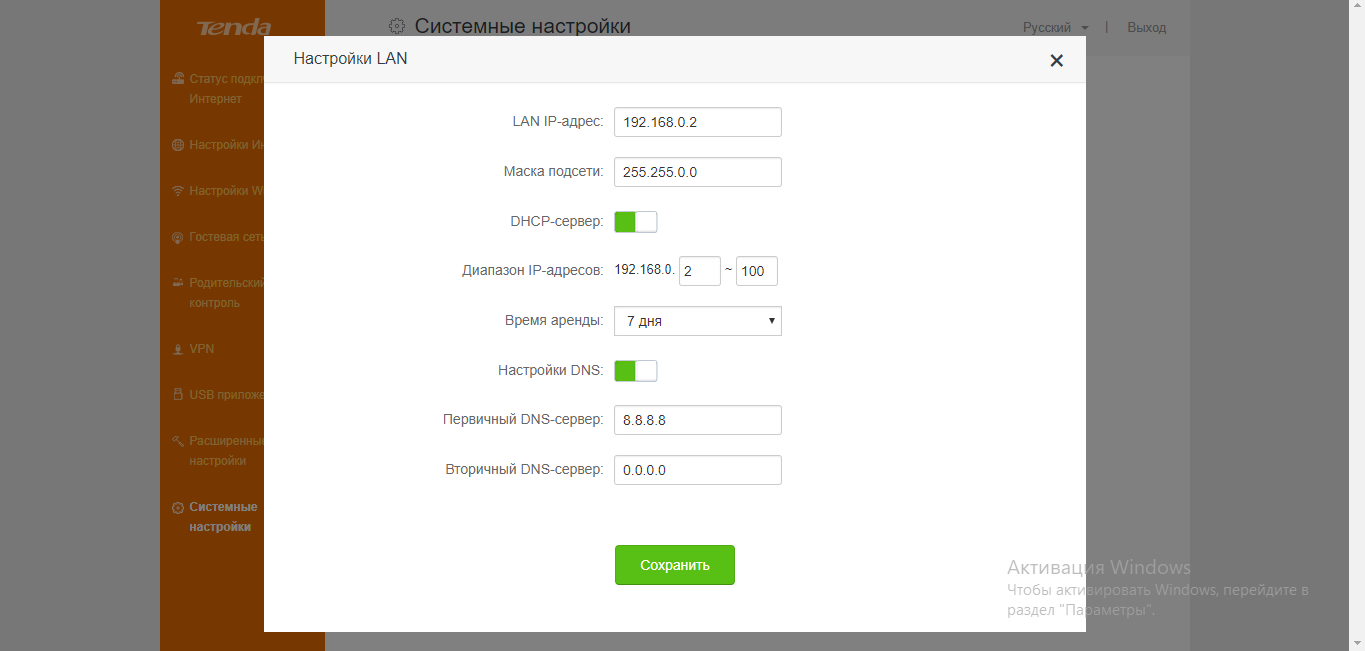This screenshot has width=1365, height=651.
Task: Click the wrench icon for Расширенные настройки
Action: (x=178, y=441)
